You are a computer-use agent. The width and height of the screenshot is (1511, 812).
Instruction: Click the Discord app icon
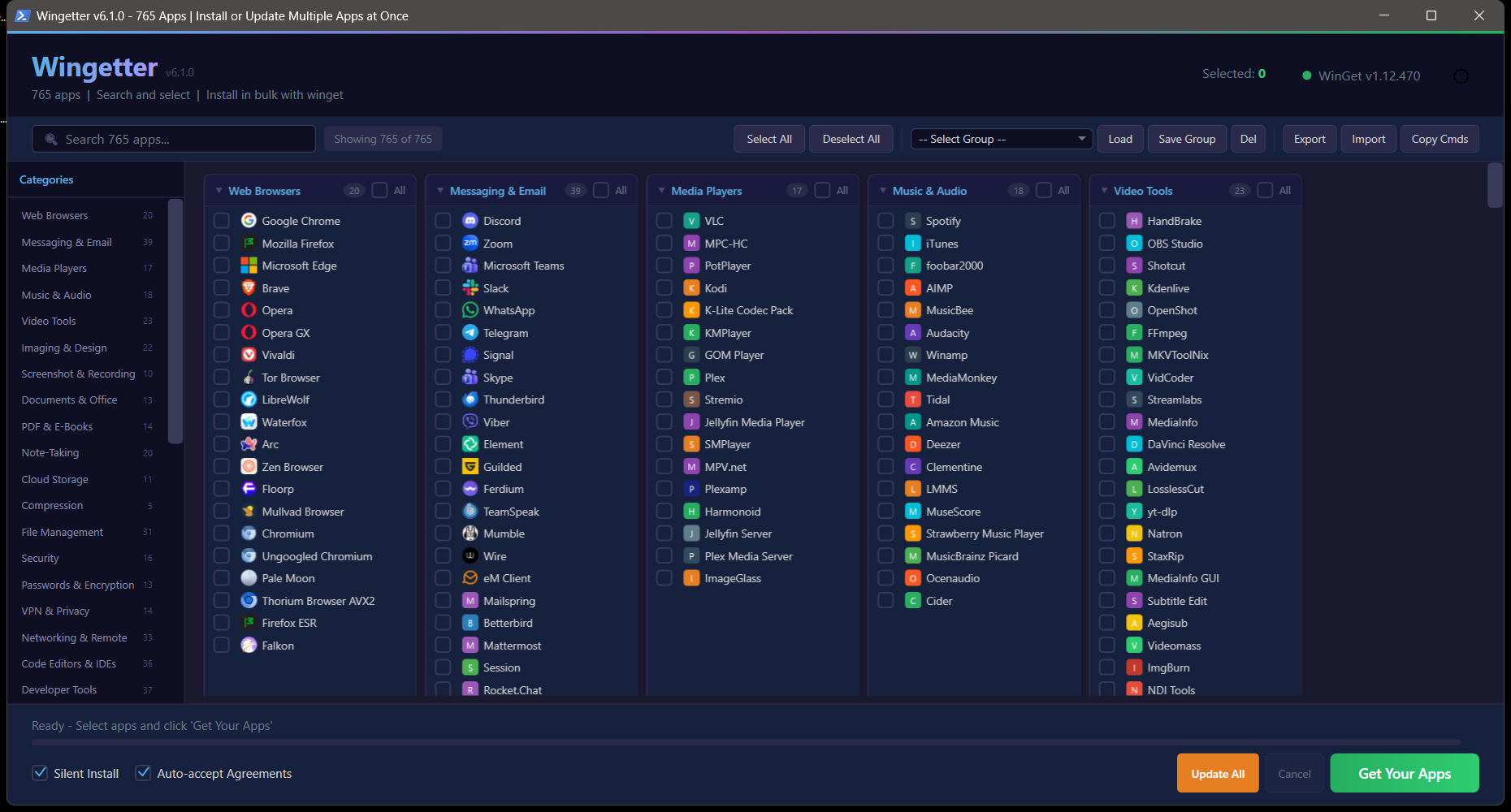[470, 220]
